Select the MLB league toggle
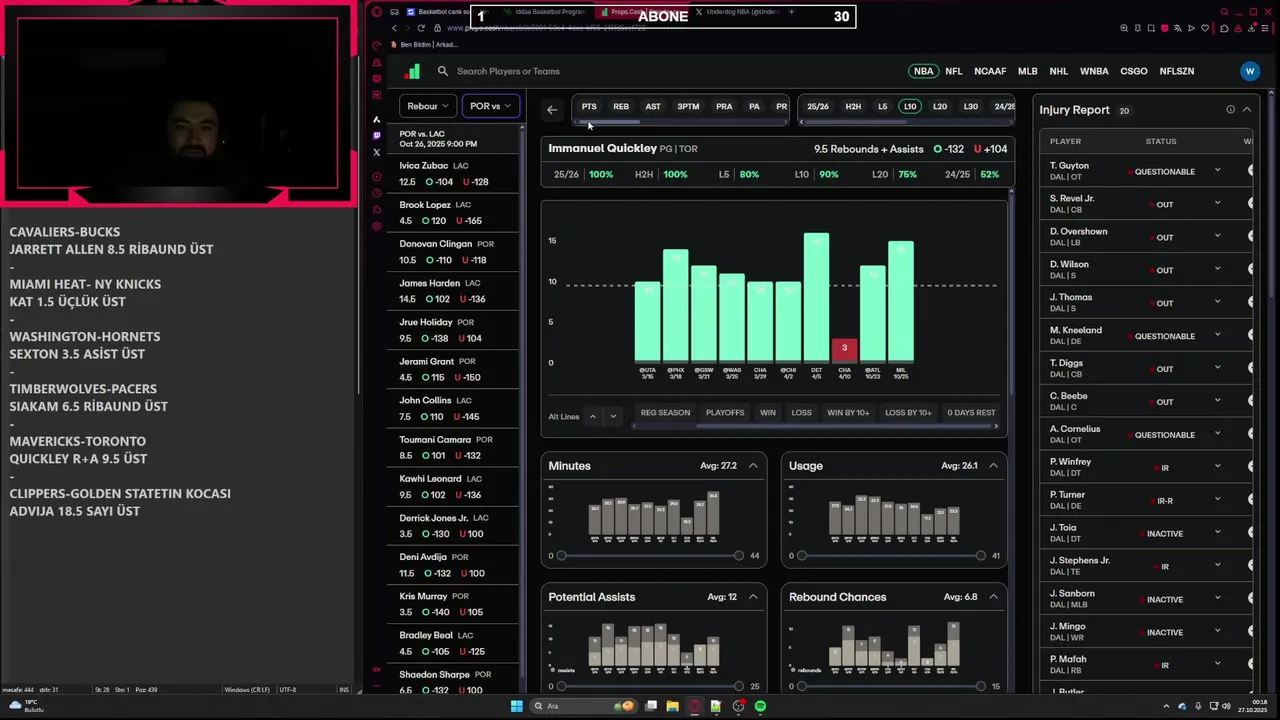Viewport: 1280px width, 720px height. (1027, 71)
